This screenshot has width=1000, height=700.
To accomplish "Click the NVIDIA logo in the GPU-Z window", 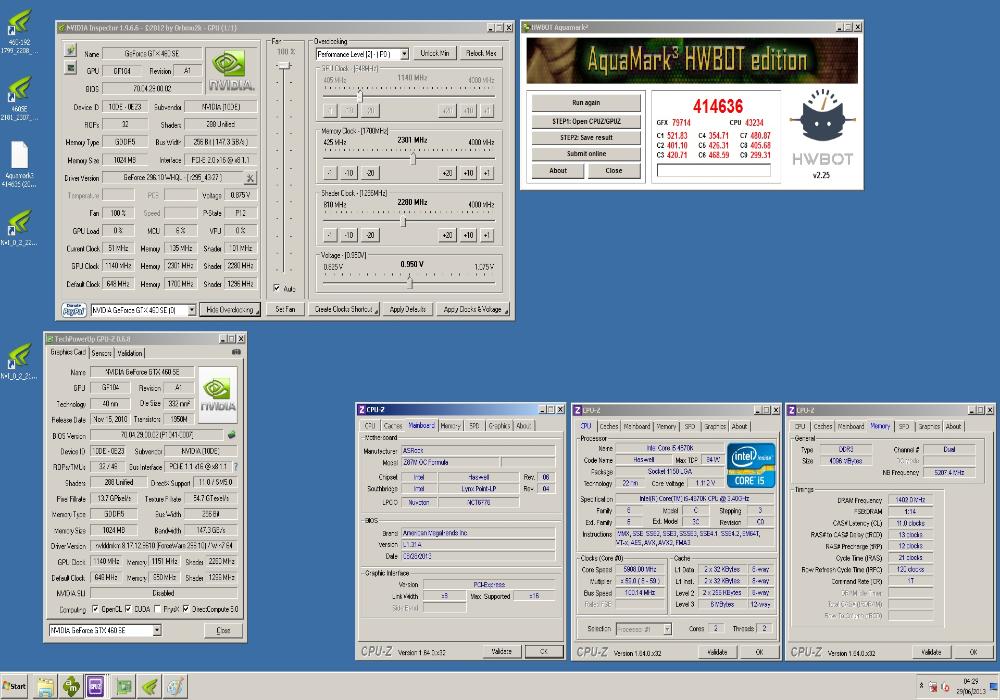I will pyautogui.click(x=218, y=395).
